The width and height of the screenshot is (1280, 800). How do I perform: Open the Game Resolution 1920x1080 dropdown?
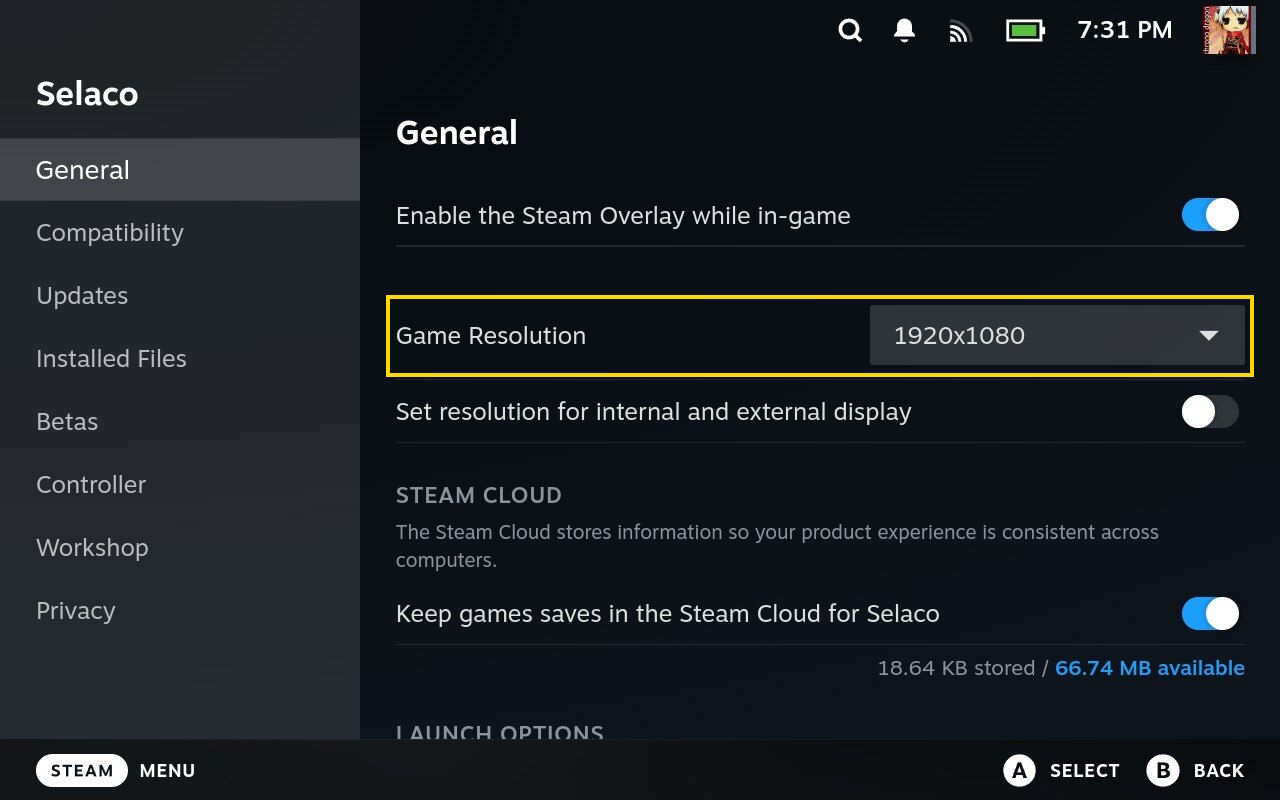click(1056, 335)
